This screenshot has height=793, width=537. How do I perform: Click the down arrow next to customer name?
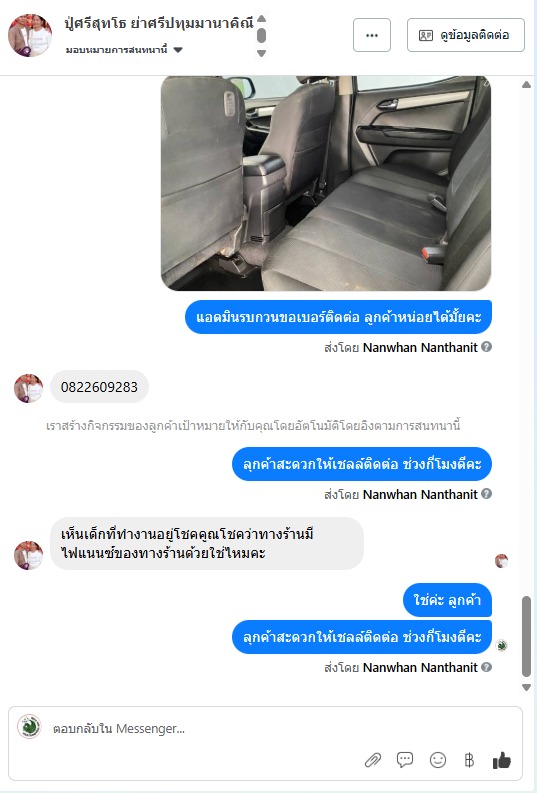[261, 53]
